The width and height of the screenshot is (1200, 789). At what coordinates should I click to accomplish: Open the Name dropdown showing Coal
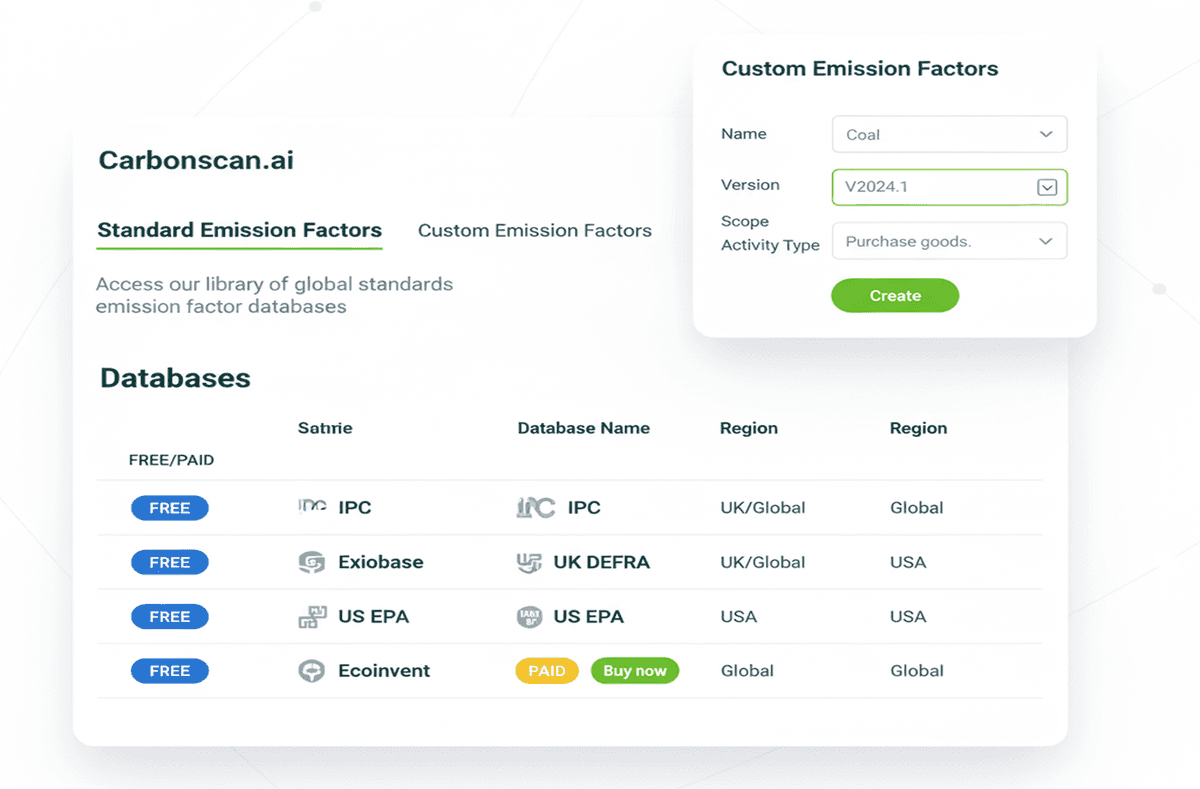pos(948,133)
